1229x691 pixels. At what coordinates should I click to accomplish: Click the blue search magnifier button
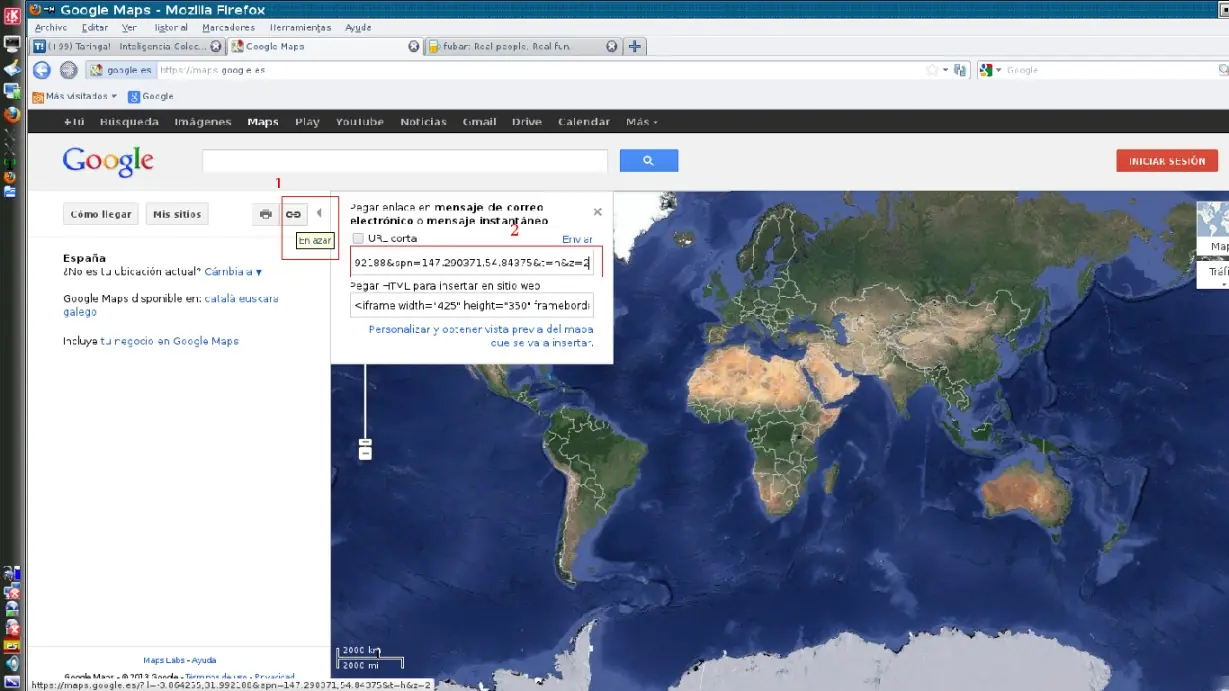[x=649, y=160]
